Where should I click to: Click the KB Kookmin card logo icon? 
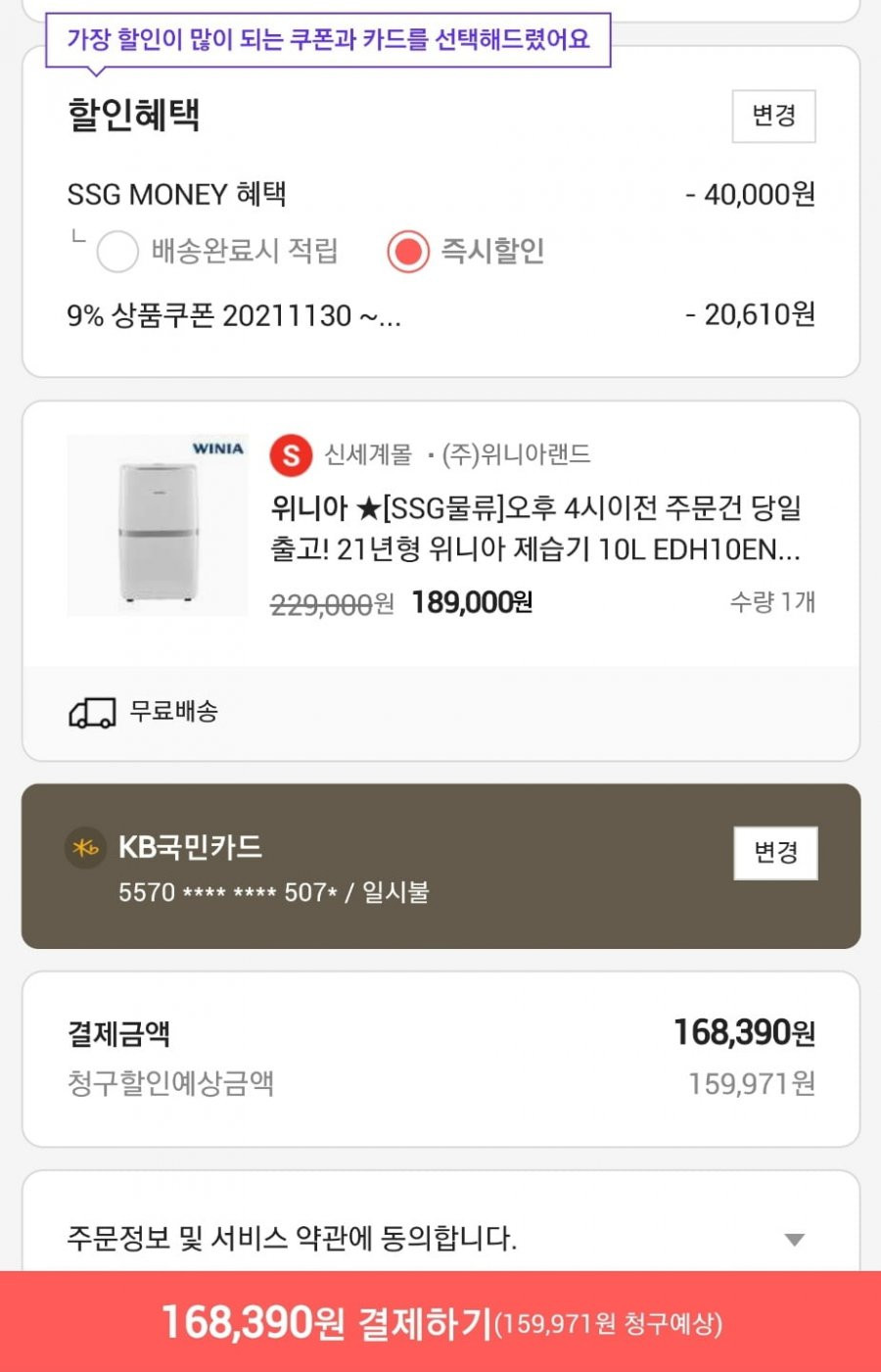point(85,848)
